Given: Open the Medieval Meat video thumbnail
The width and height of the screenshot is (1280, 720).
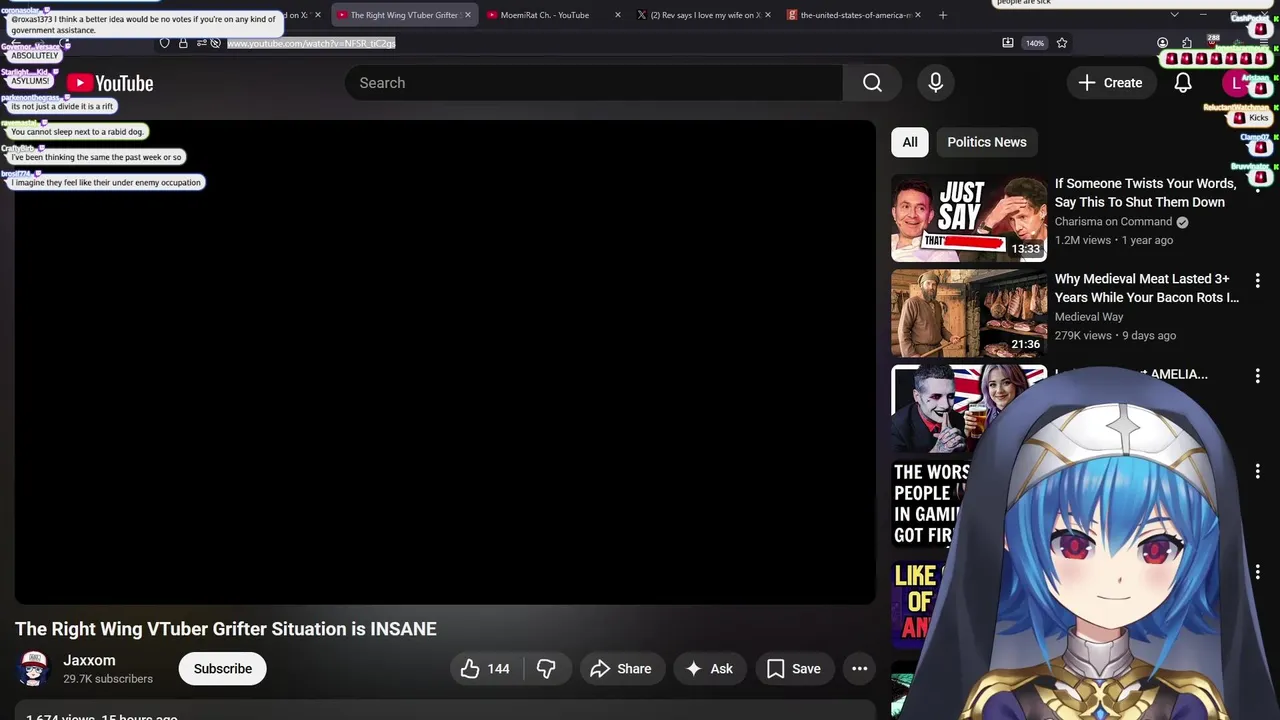Looking at the screenshot, I should click(x=969, y=313).
